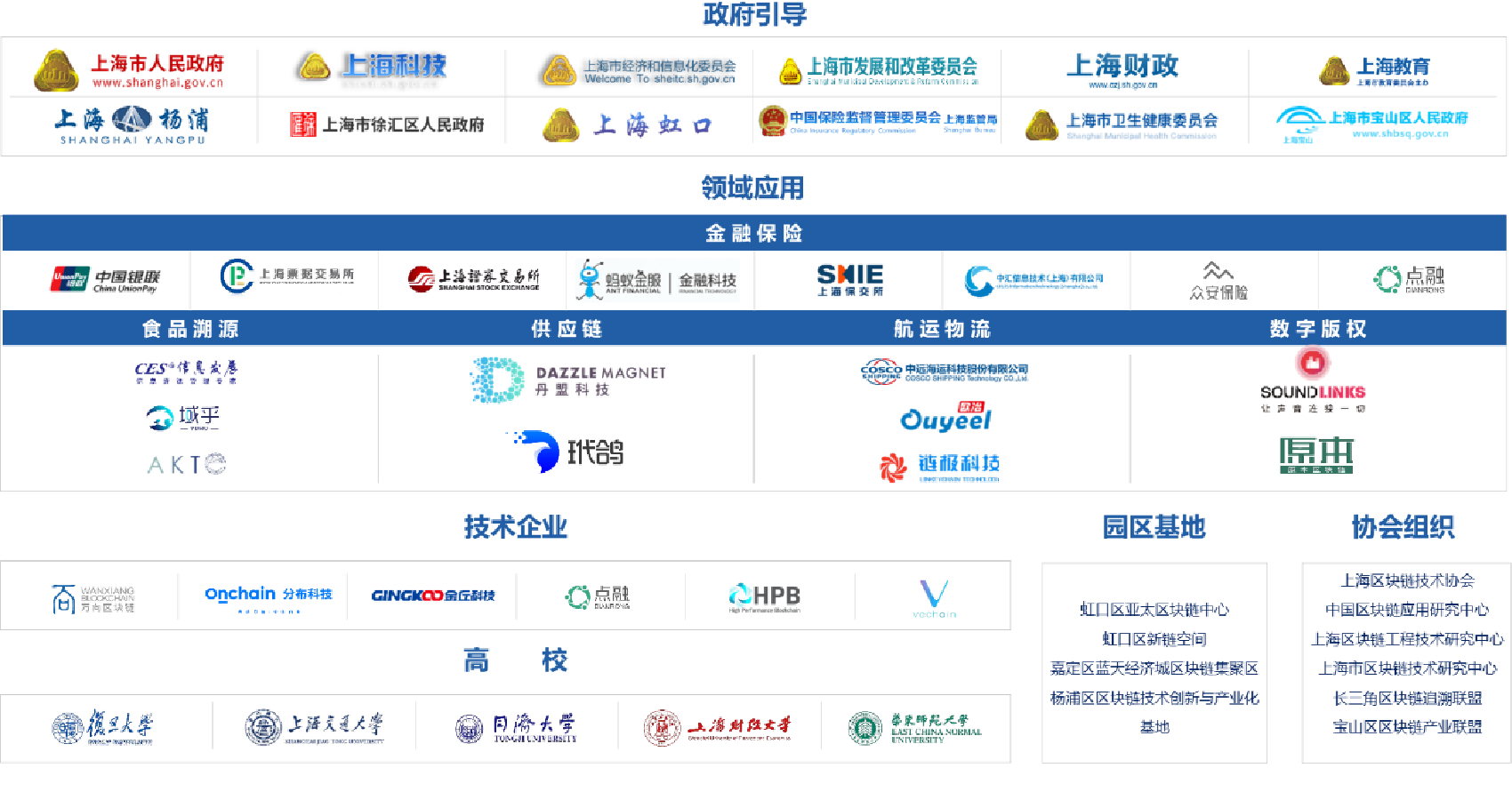The image size is (1512, 800).
Task: Click the 复旦大学 logo
Action: (x=102, y=727)
